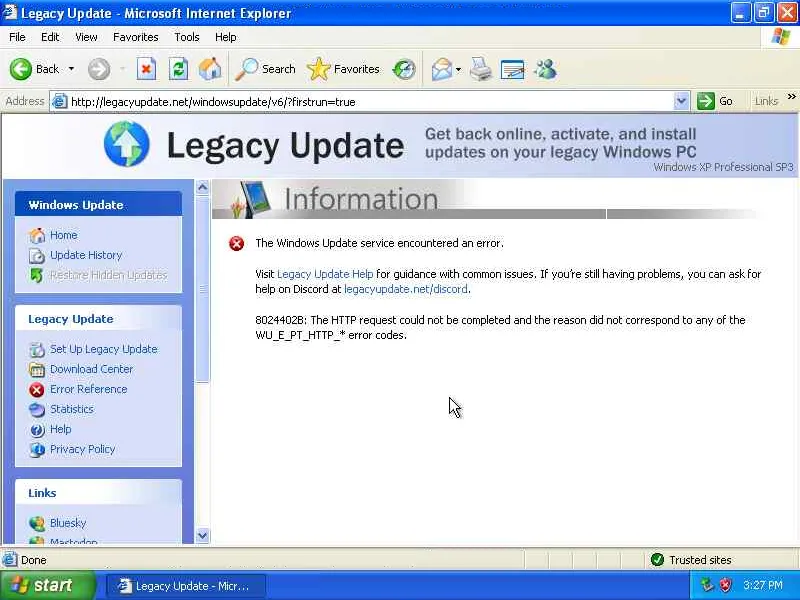Image resolution: width=800 pixels, height=600 pixels.
Task: Click the Trusted sites status bar zone
Action: pyautogui.click(x=691, y=560)
